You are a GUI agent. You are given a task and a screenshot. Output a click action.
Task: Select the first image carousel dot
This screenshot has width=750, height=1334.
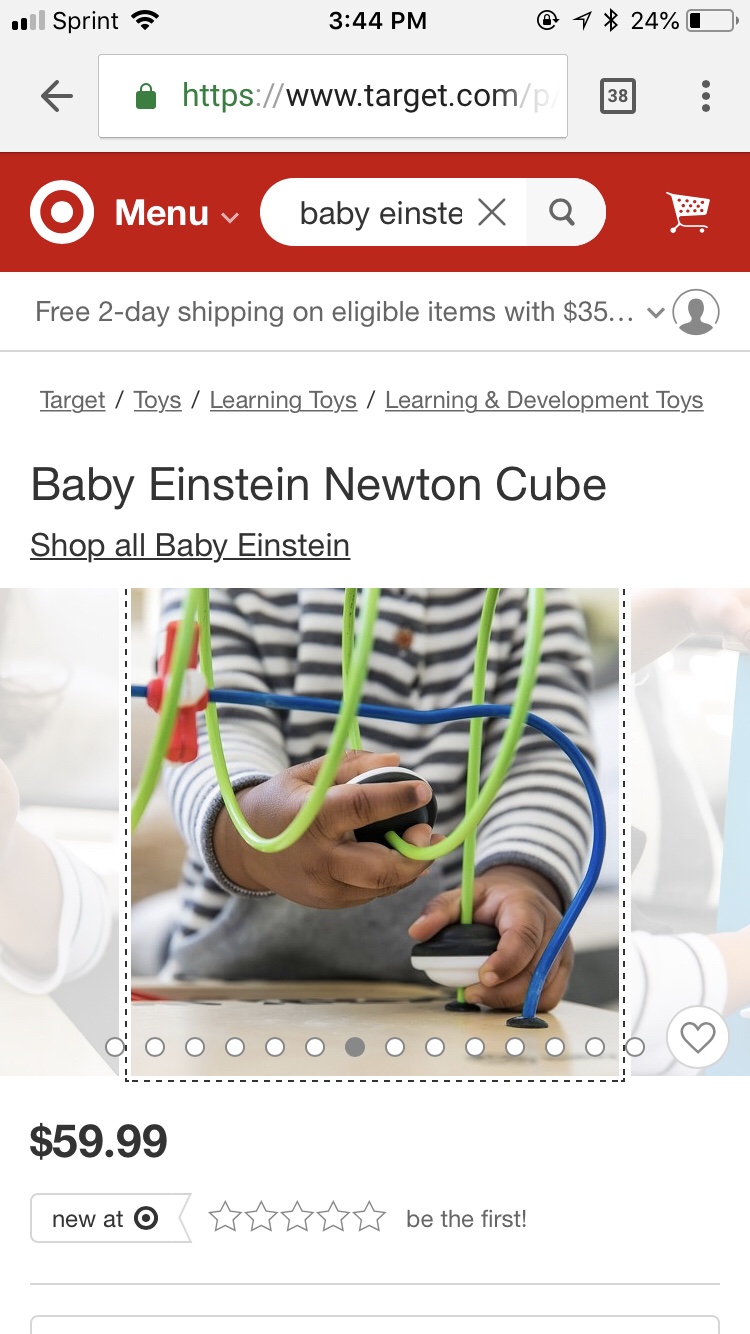(115, 1047)
